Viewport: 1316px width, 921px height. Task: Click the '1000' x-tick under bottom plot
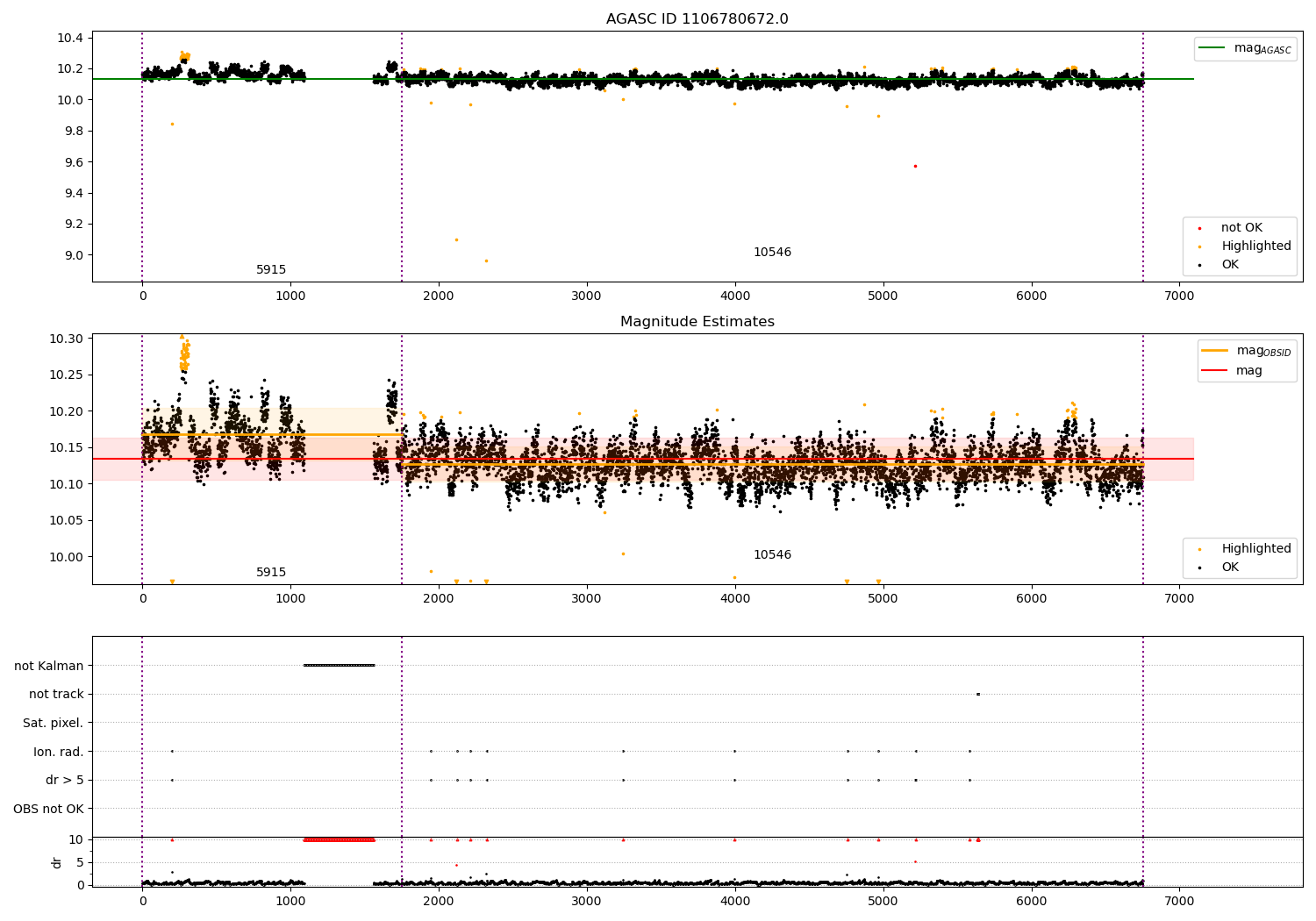[x=290, y=901]
